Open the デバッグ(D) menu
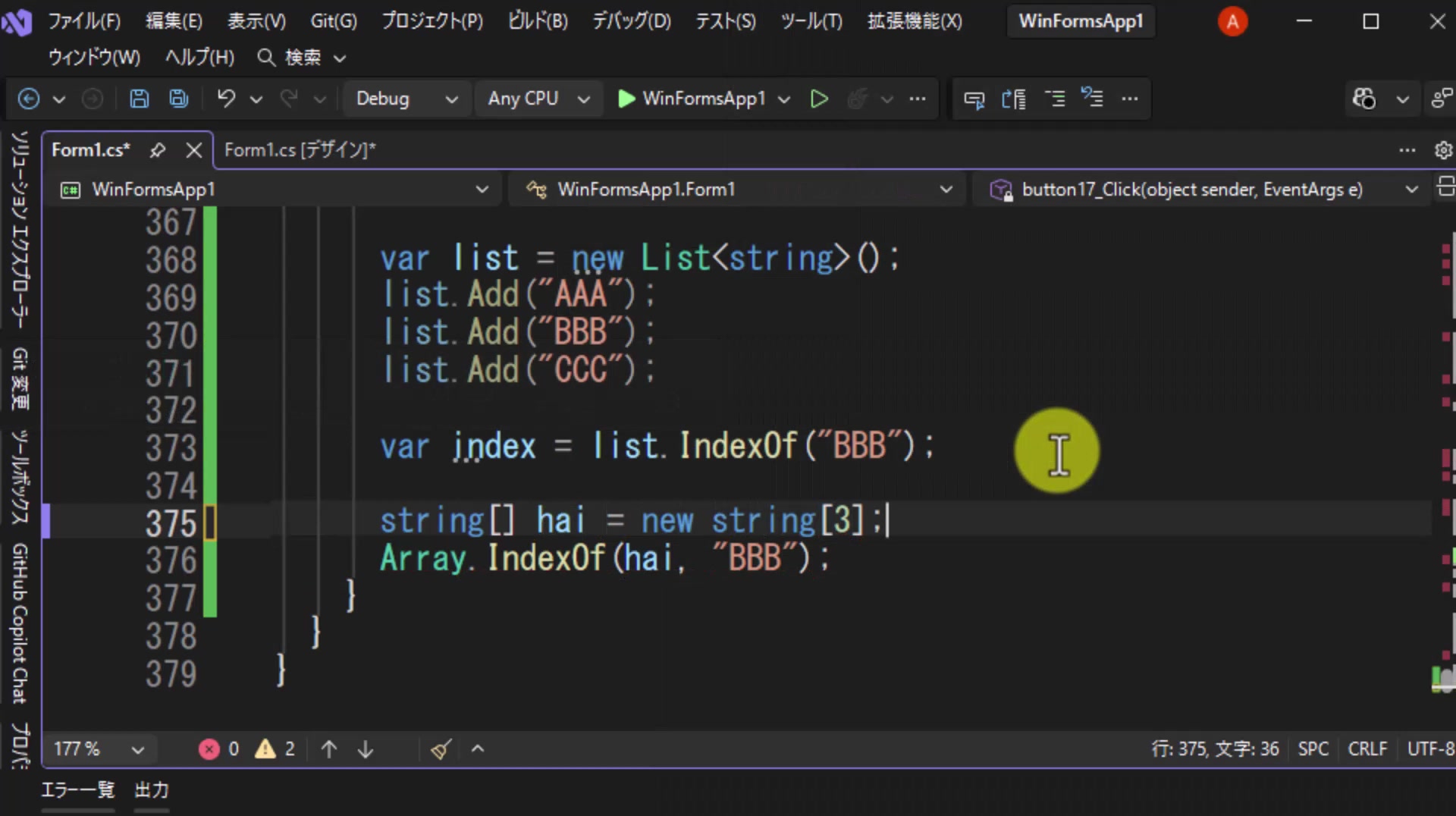Viewport: 1456px width, 816px height. (x=632, y=21)
